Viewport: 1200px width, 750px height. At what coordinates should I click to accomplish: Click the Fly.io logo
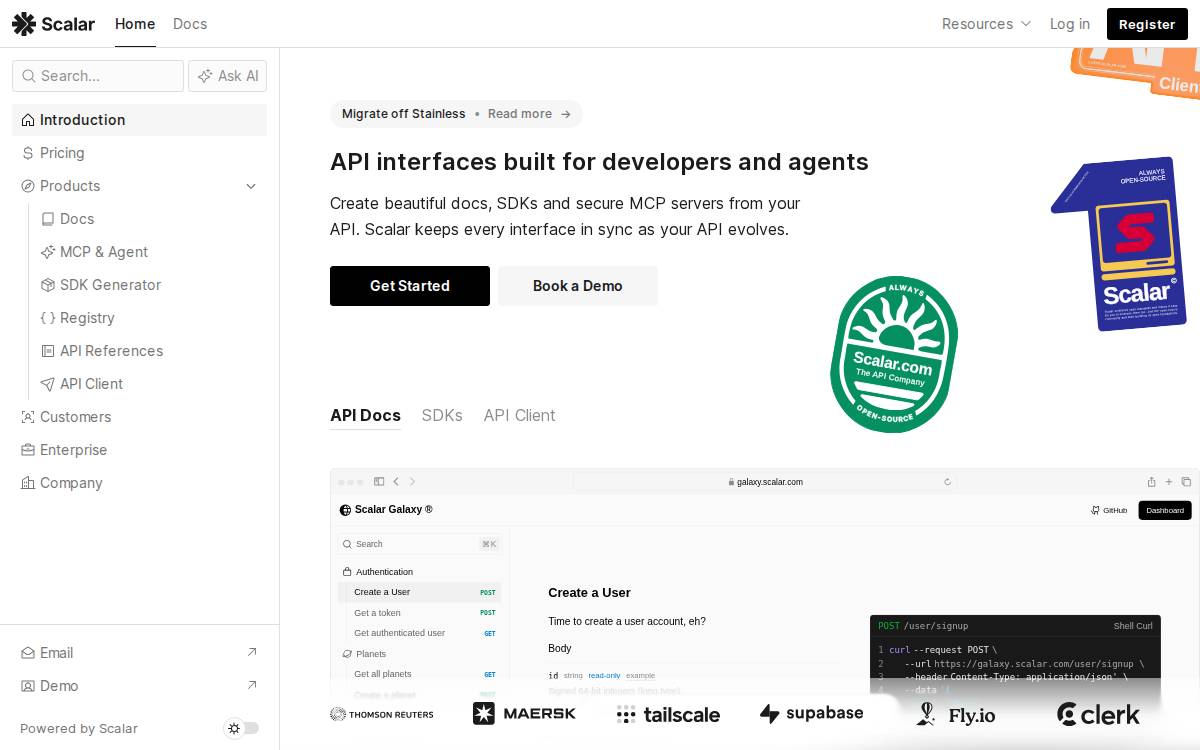pyautogui.click(x=956, y=714)
